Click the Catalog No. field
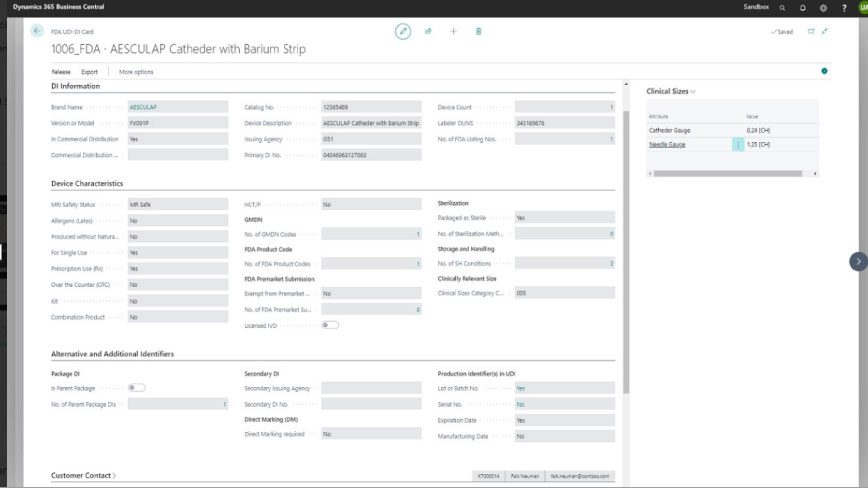 click(x=371, y=107)
